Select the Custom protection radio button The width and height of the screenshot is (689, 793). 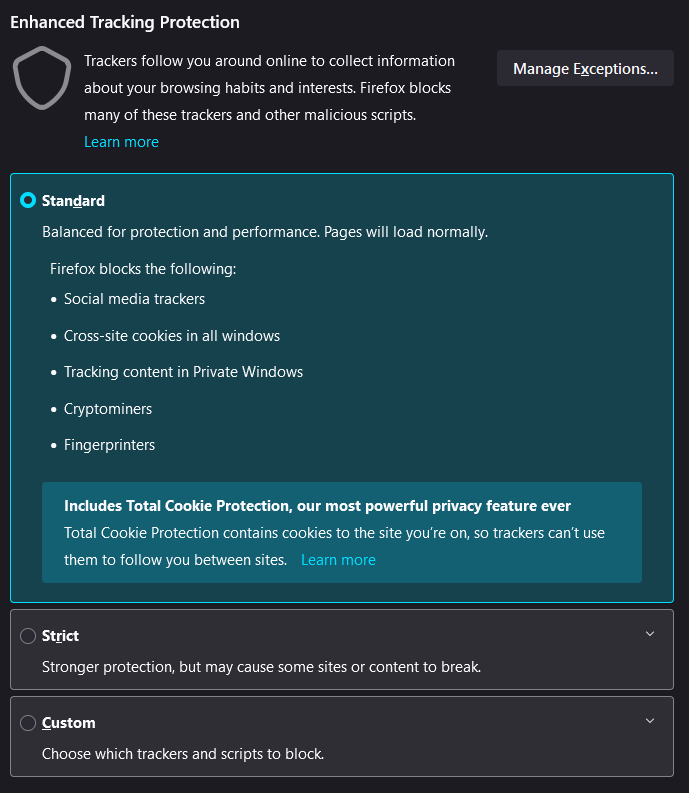(x=28, y=723)
